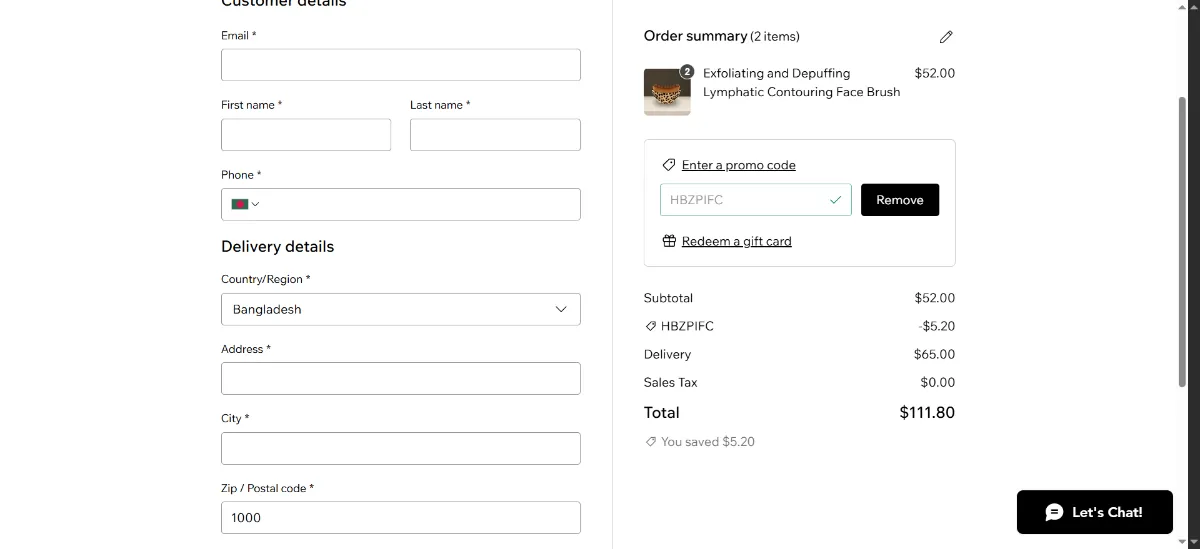Click the HBZPIFC promo code field
This screenshot has width=1200, height=549.
tap(756, 200)
